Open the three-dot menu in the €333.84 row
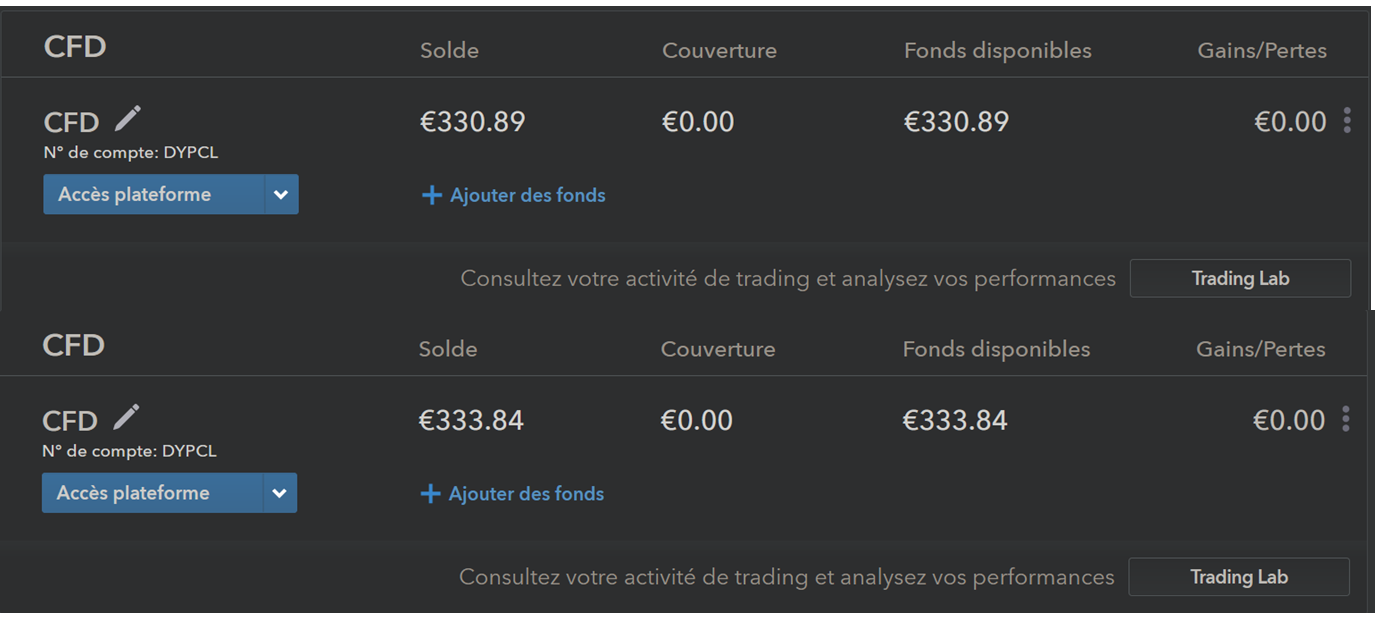1376x618 pixels. click(x=1346, y=419)
